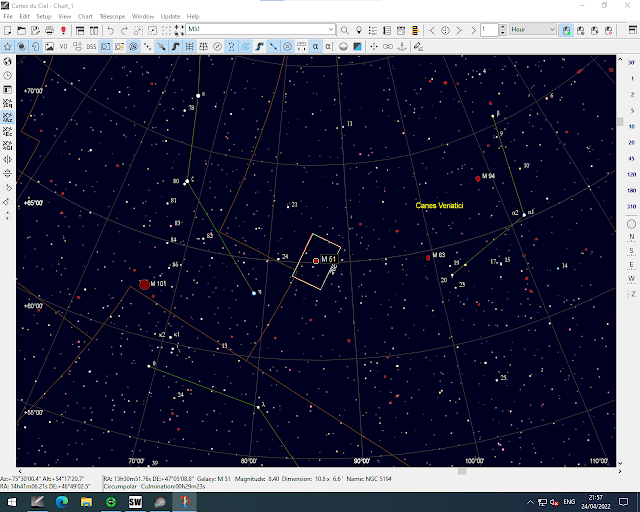This screenshot has height=512, width=640.
Task: Toggle sky background color icon
Action: [357, 47]
